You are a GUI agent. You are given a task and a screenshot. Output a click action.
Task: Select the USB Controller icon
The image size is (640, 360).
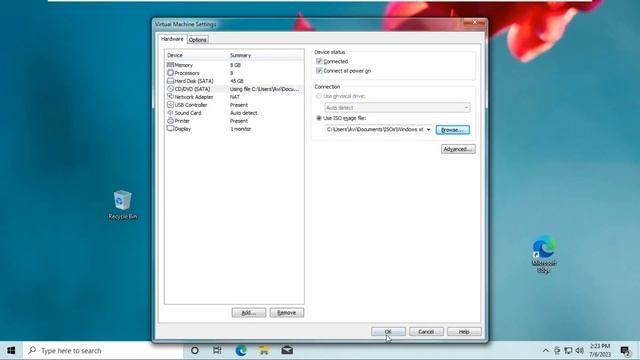[170, 104]
